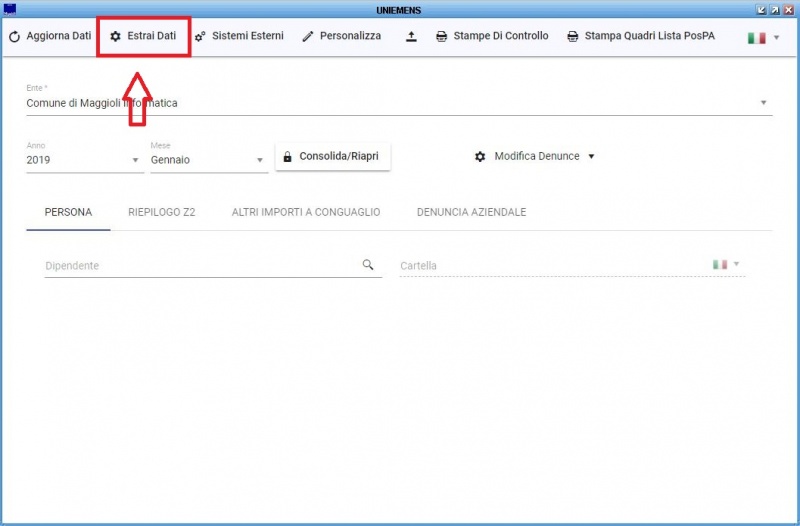The image size is (800, 526).
Task: Open the Modifica Denunce menu
Action: [535, 157]
